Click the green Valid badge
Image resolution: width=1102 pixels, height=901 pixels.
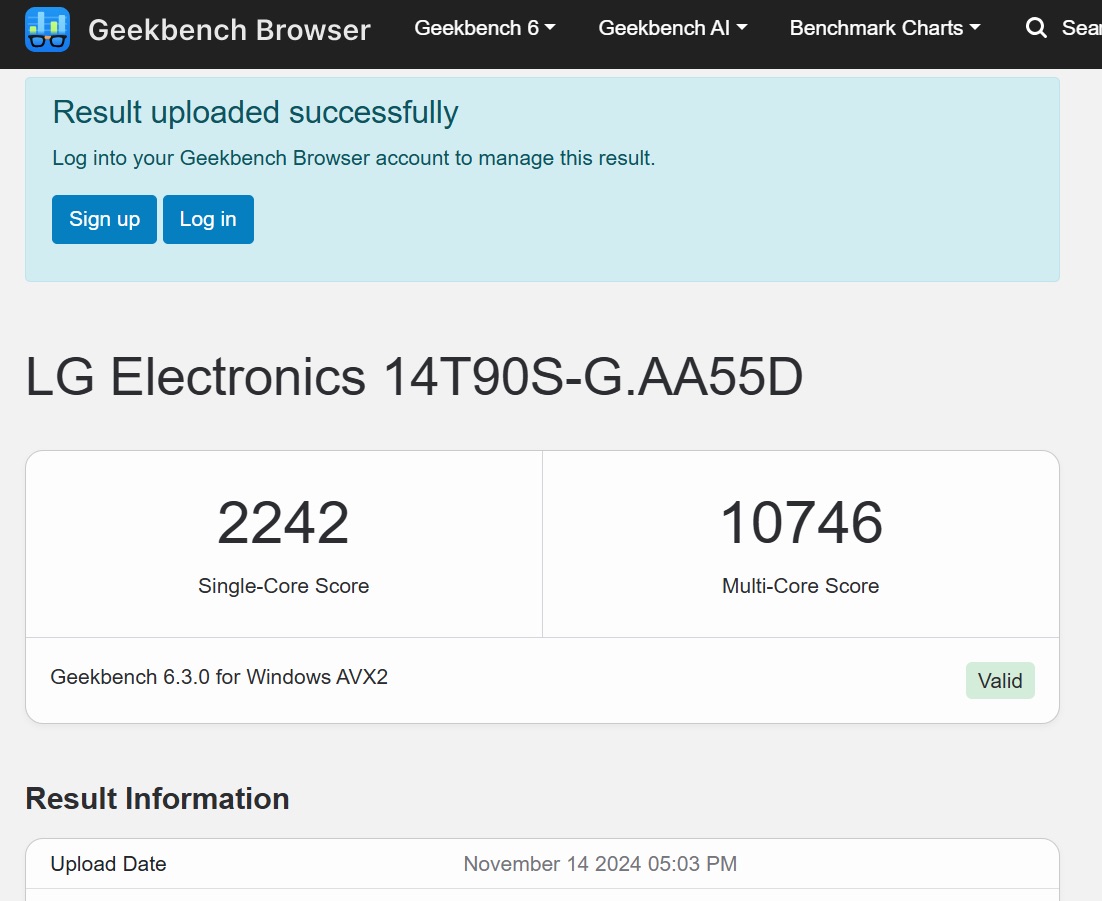coord(1000,681)
